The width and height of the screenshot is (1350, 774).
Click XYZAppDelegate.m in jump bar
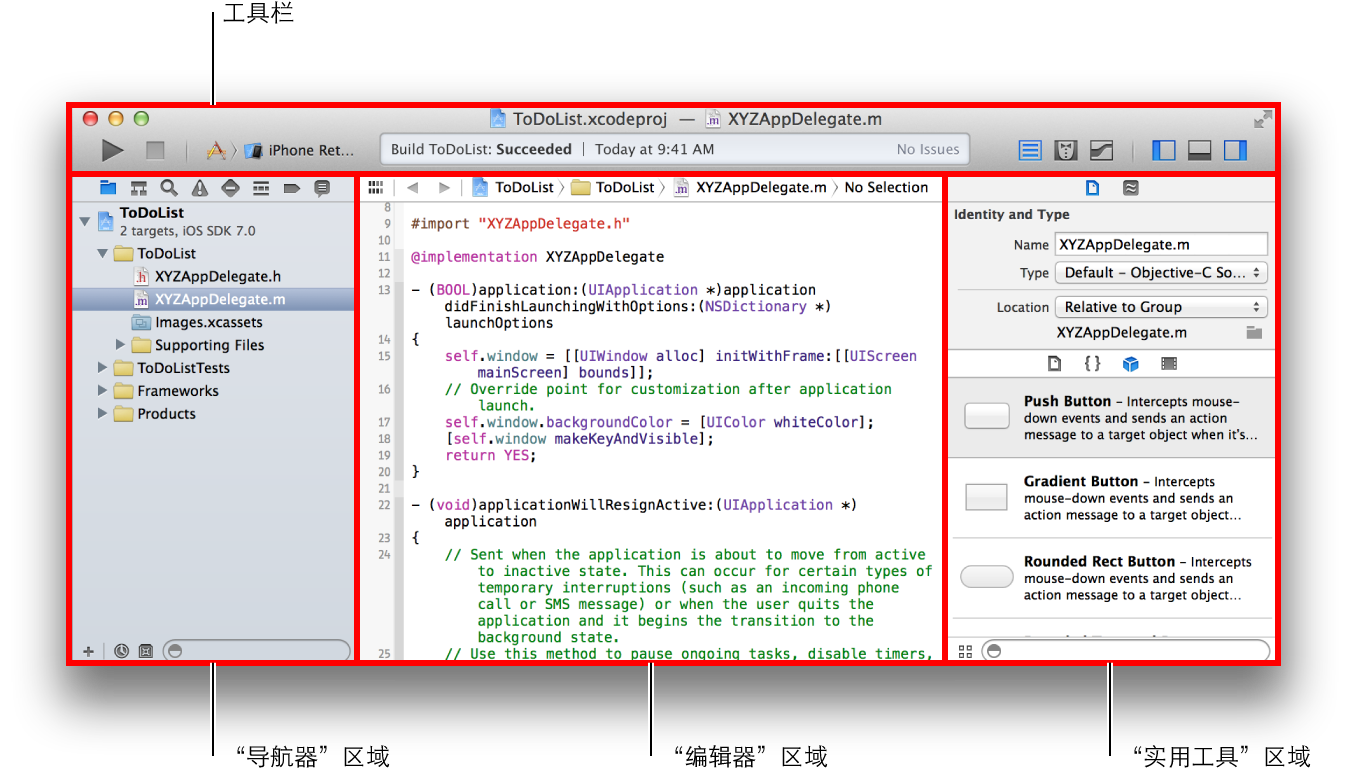click(751, 187)
